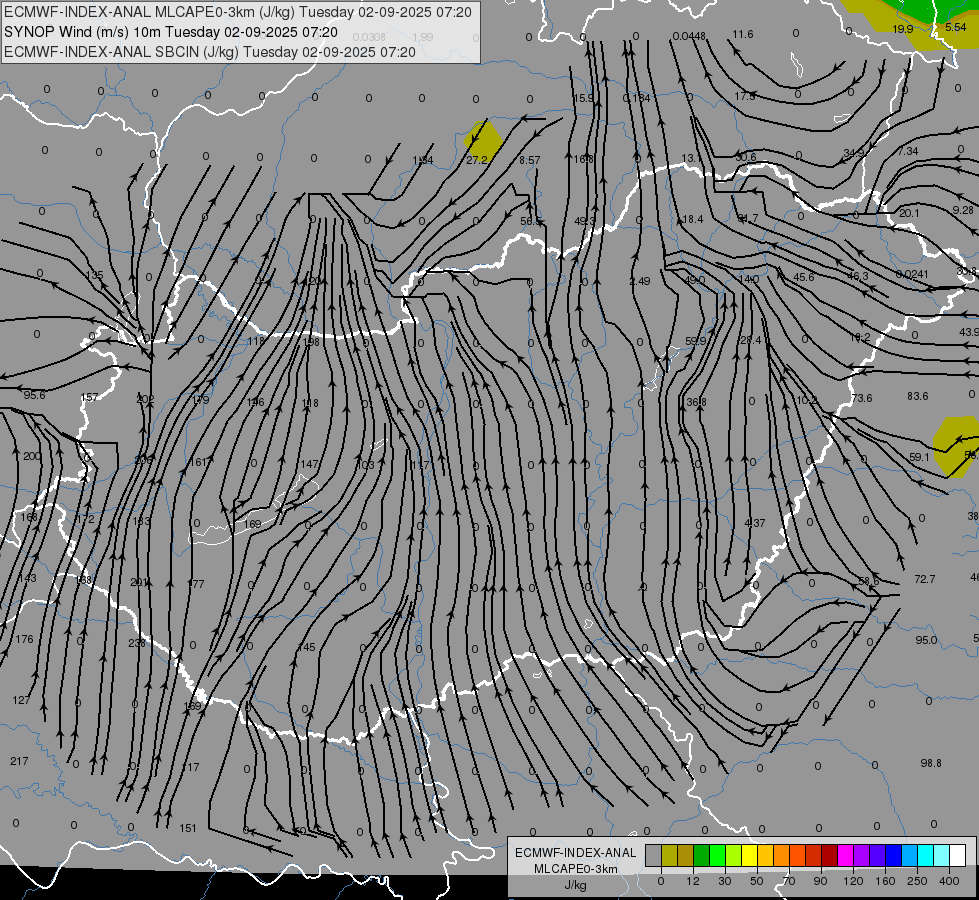Click the map value 20.1

coord(909,213)
